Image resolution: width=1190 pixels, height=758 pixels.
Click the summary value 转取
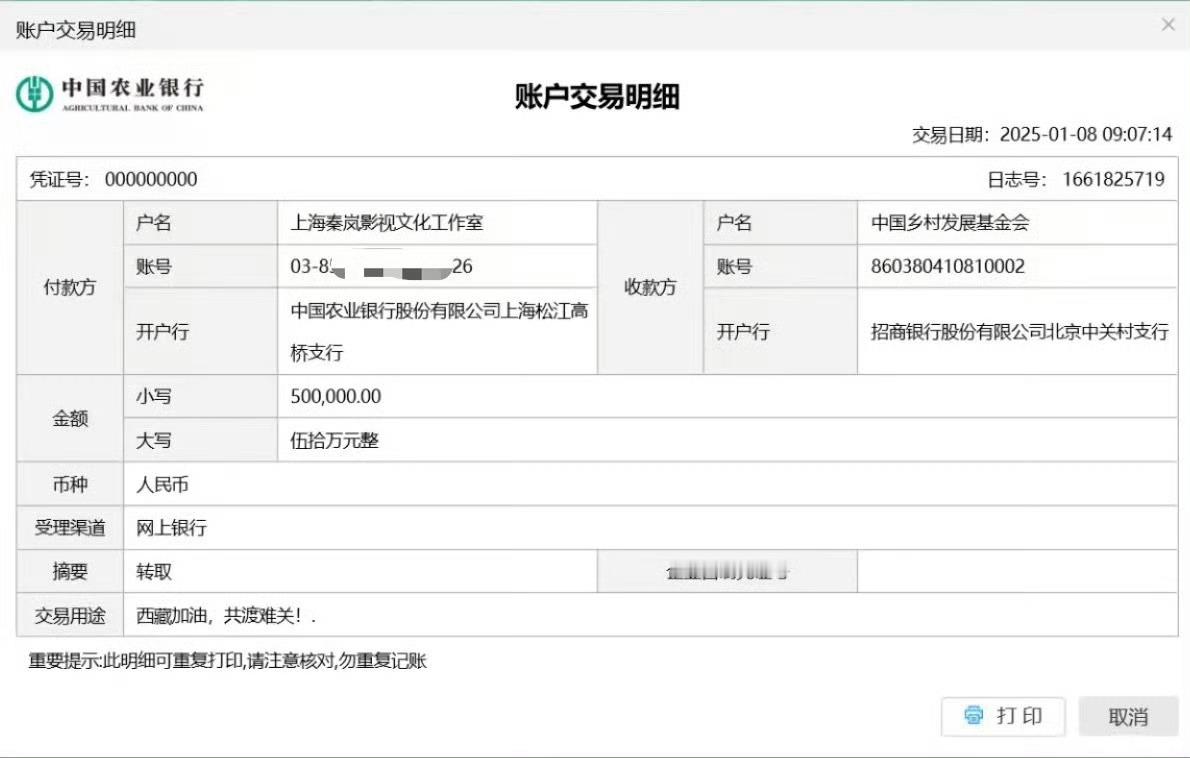[x=153, y=571]
